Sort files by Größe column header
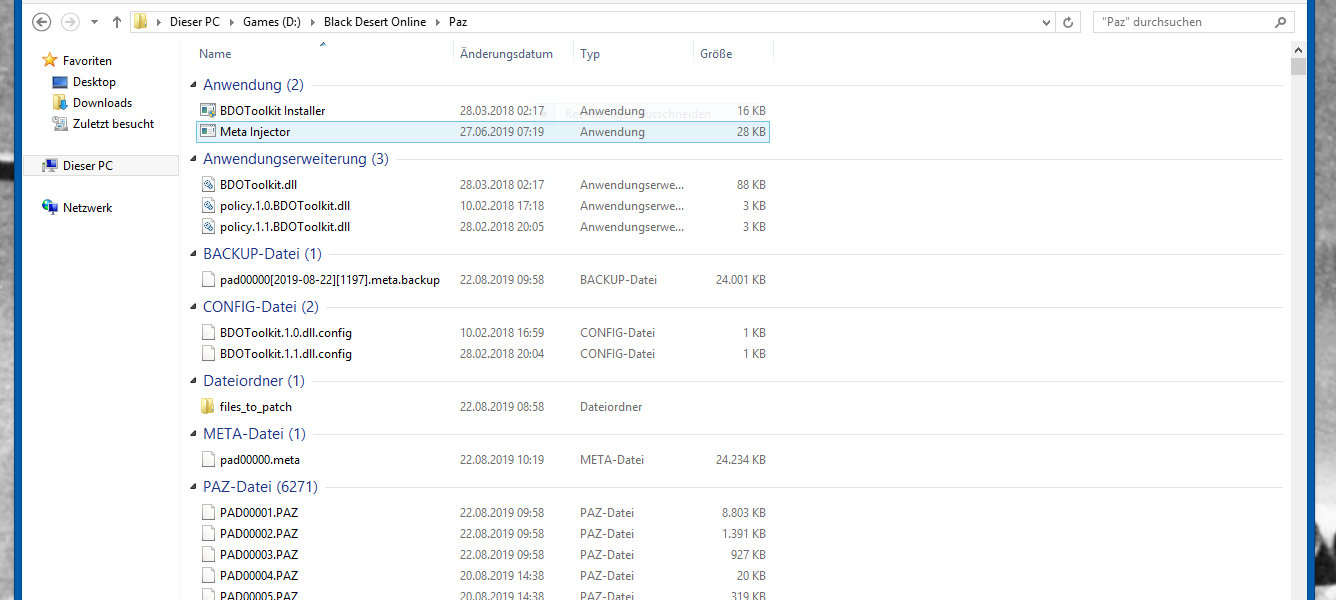This screenshot has height=600, width=1336. pos(716,54)
